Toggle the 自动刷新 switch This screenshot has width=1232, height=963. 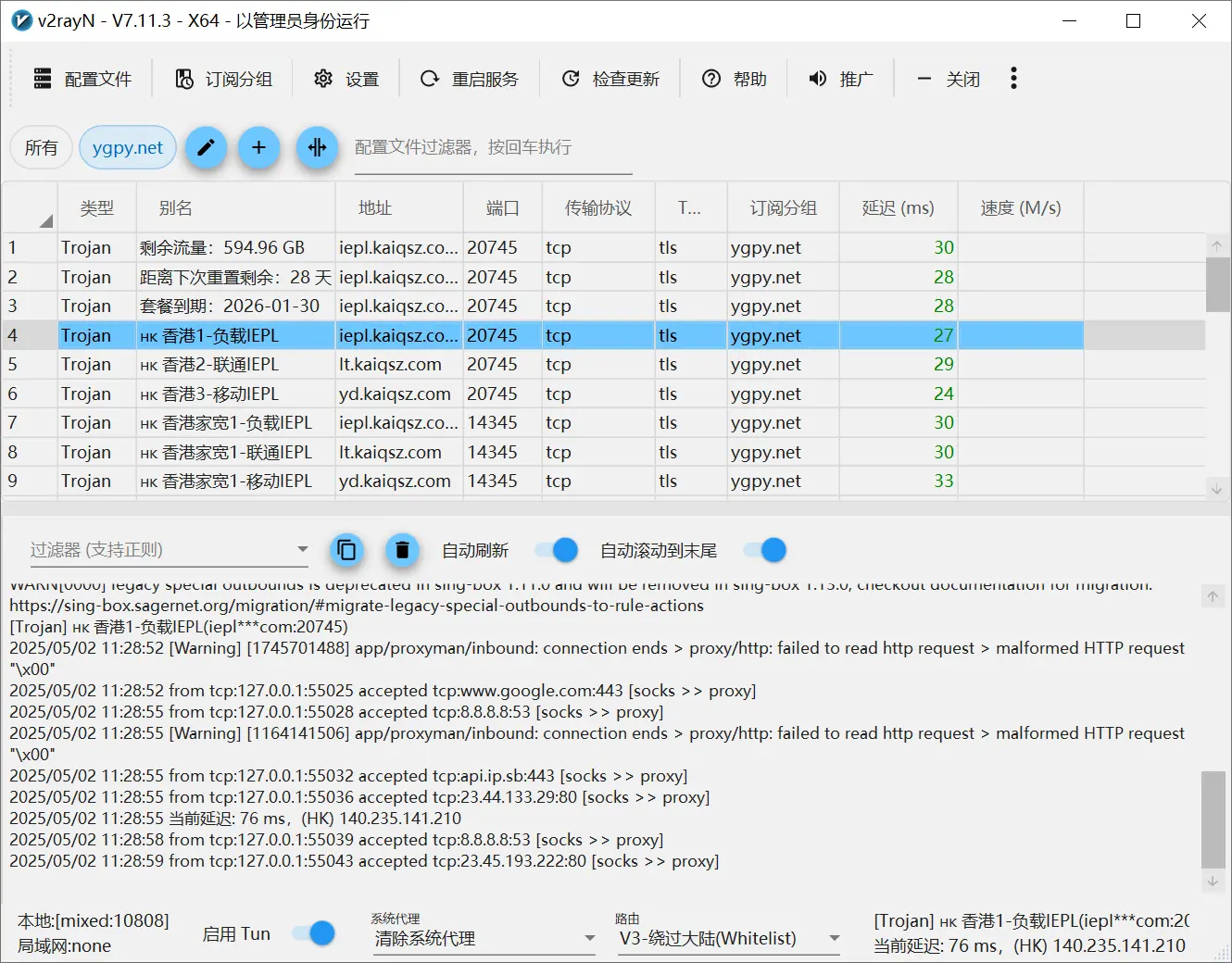tap(558, 550)
